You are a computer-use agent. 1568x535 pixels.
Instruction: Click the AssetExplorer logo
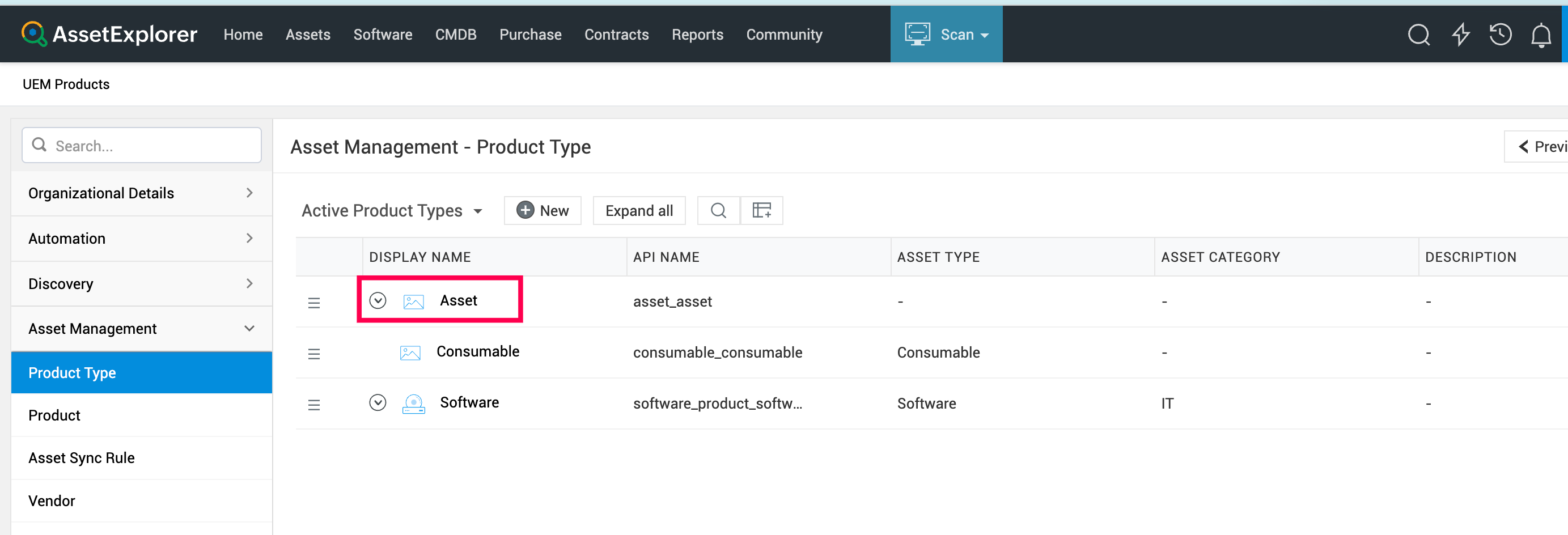coord(109,34)
